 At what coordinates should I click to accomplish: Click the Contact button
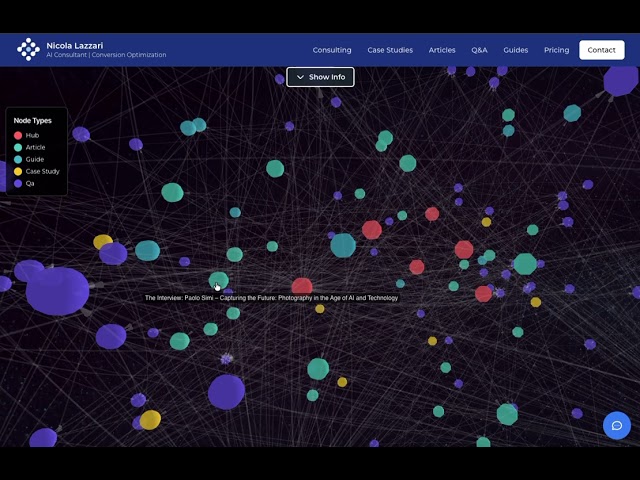602,50
